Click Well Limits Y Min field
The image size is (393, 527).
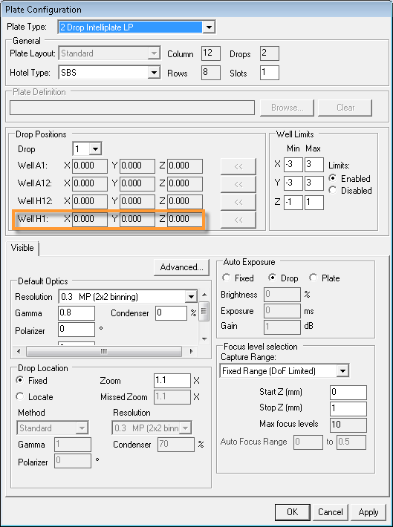293,183
